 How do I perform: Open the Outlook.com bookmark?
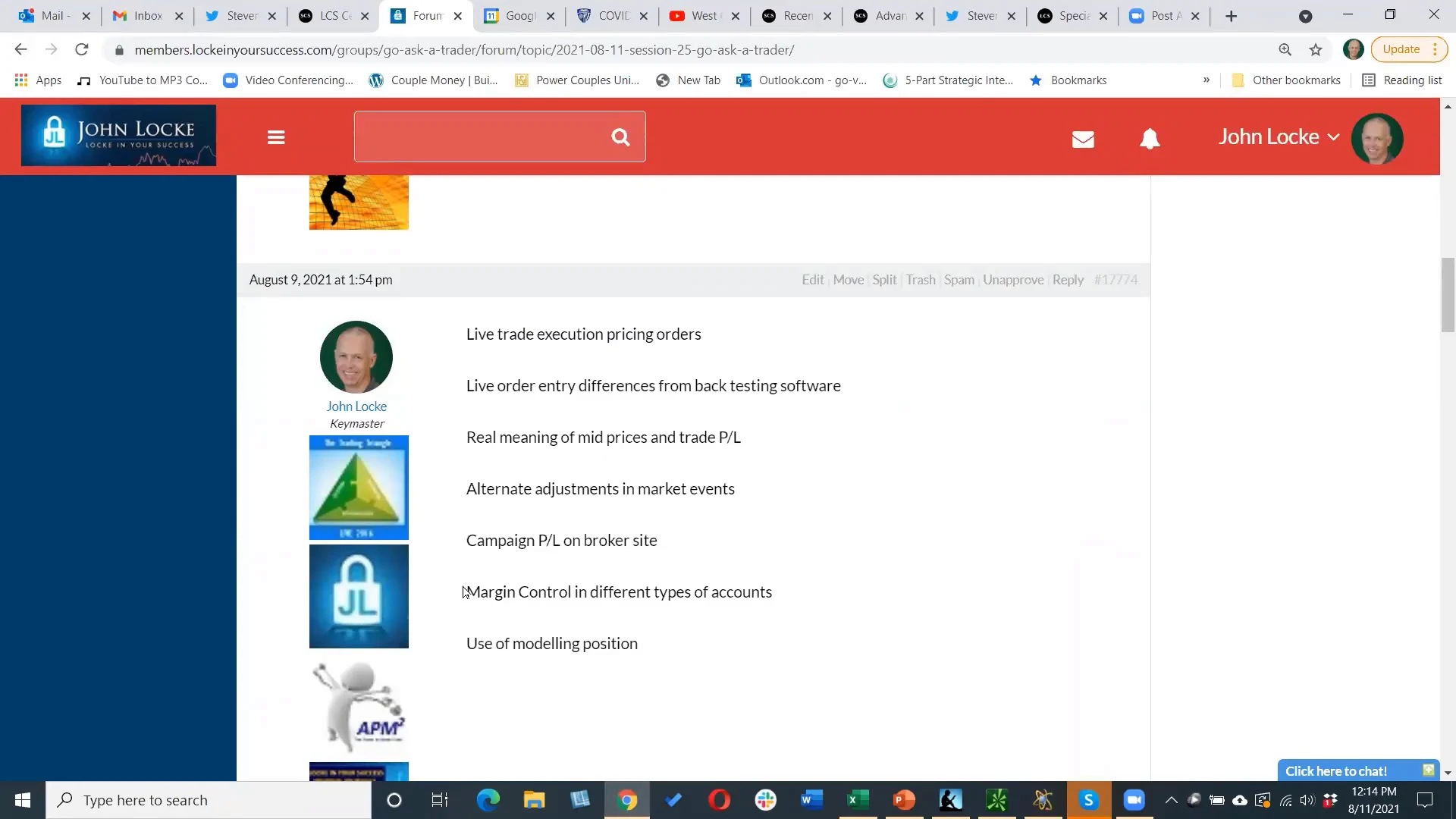pyautogui.click(x=802, y=80)
